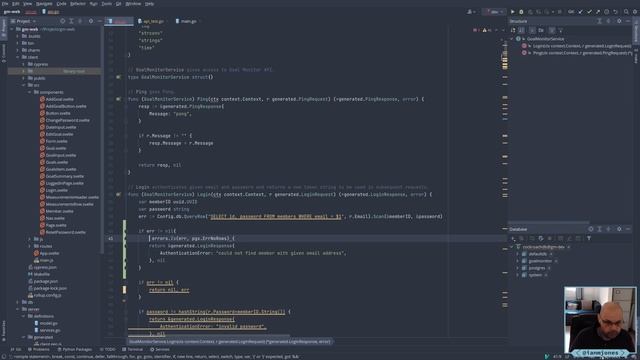Toggle the fifth button in the Structure panel toolbar
The height and width of the screenshot is (360, 640).
click(x=552, y=30)
